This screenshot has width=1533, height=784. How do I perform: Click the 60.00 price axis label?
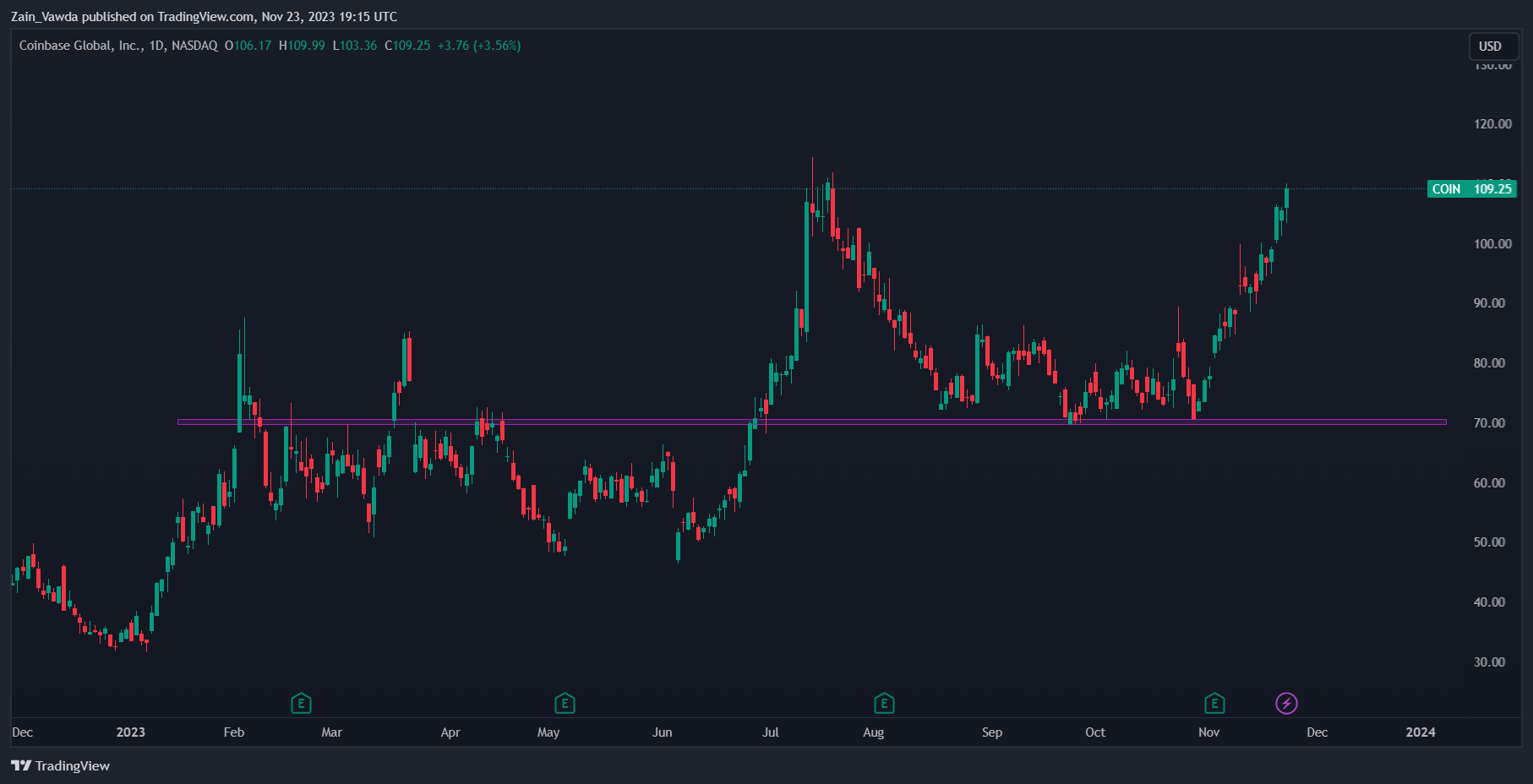pyautogui.click(x=1489, y=483)
